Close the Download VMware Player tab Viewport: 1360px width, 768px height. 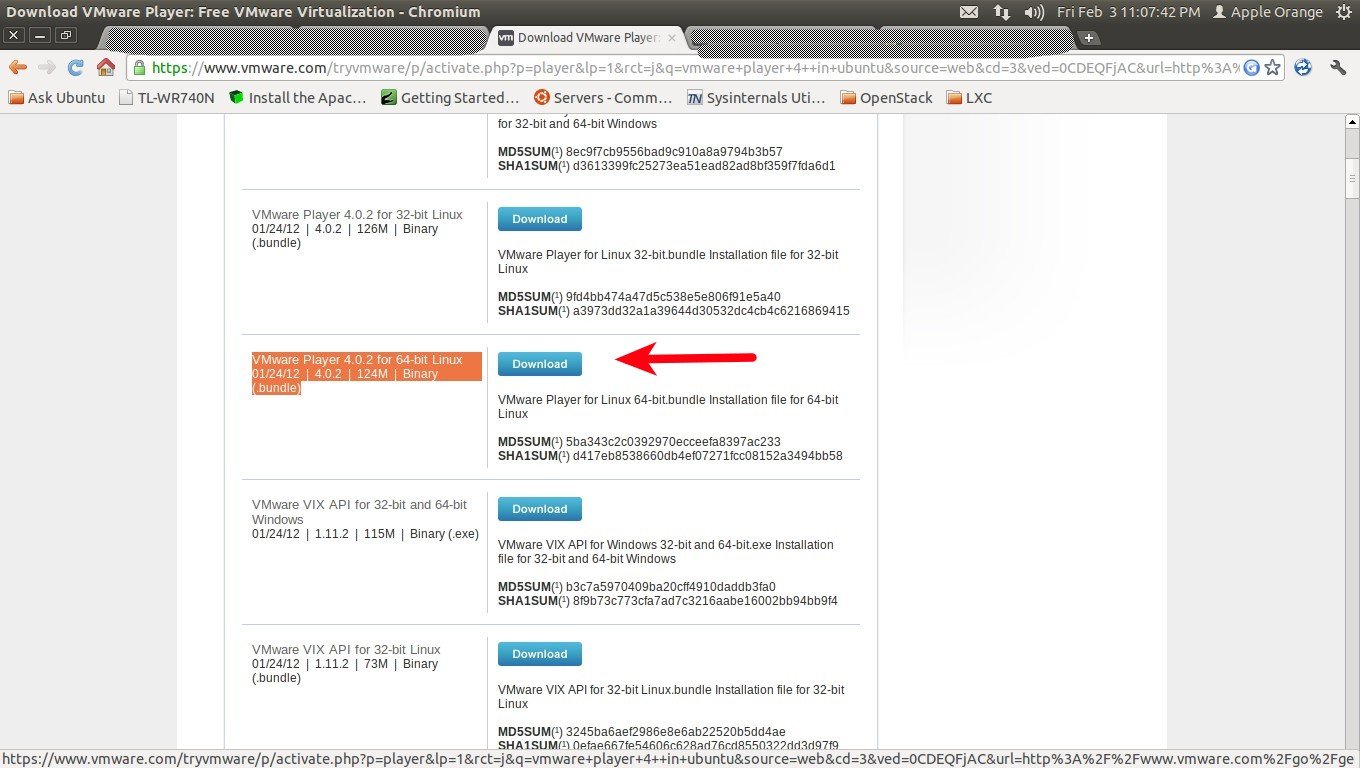[x=672, y=38]
